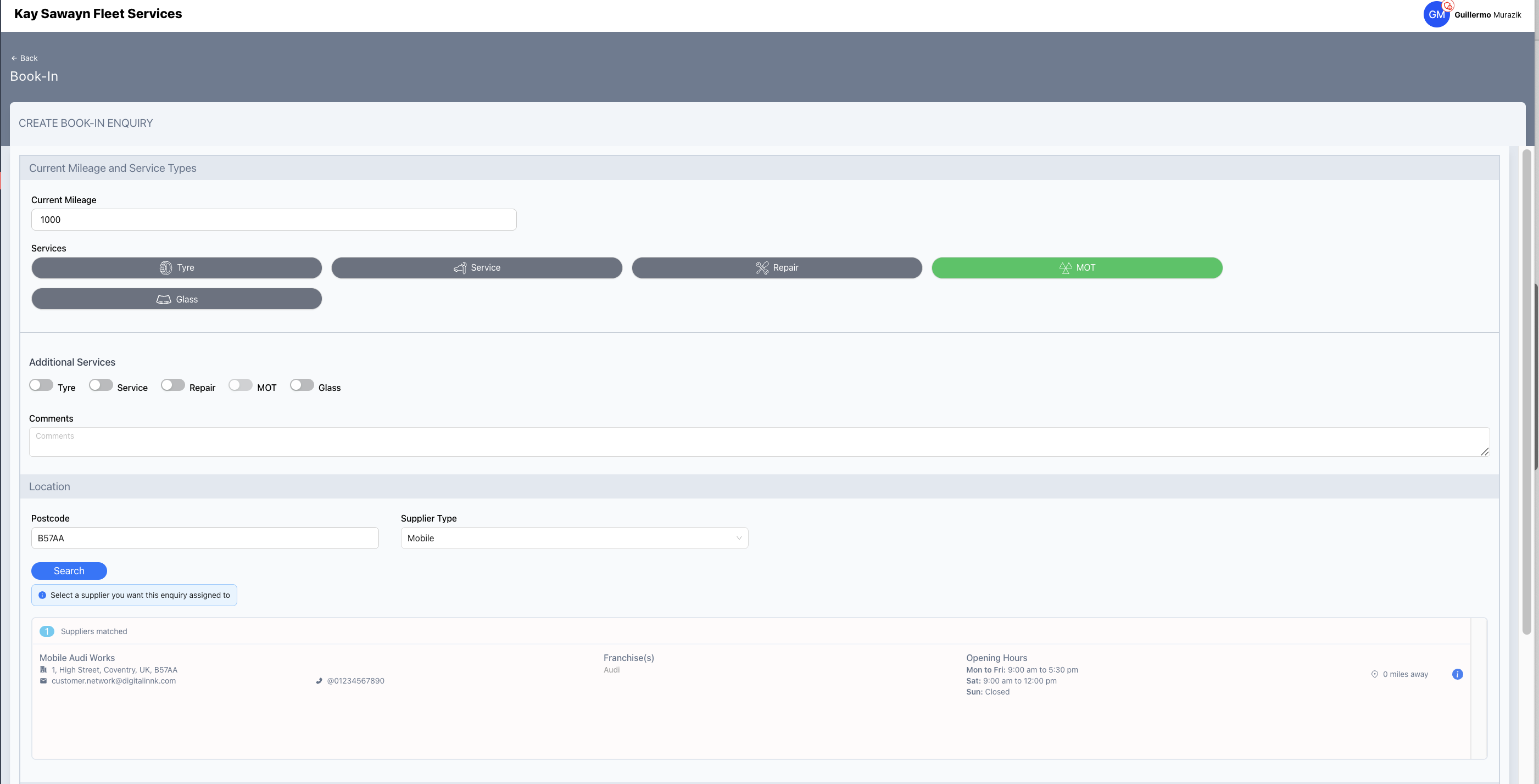Click the customer.network@digitalinnk.com email
The width and height of the screenshot is (1539, 784).
pyautogui.click(x=114, y=681)
